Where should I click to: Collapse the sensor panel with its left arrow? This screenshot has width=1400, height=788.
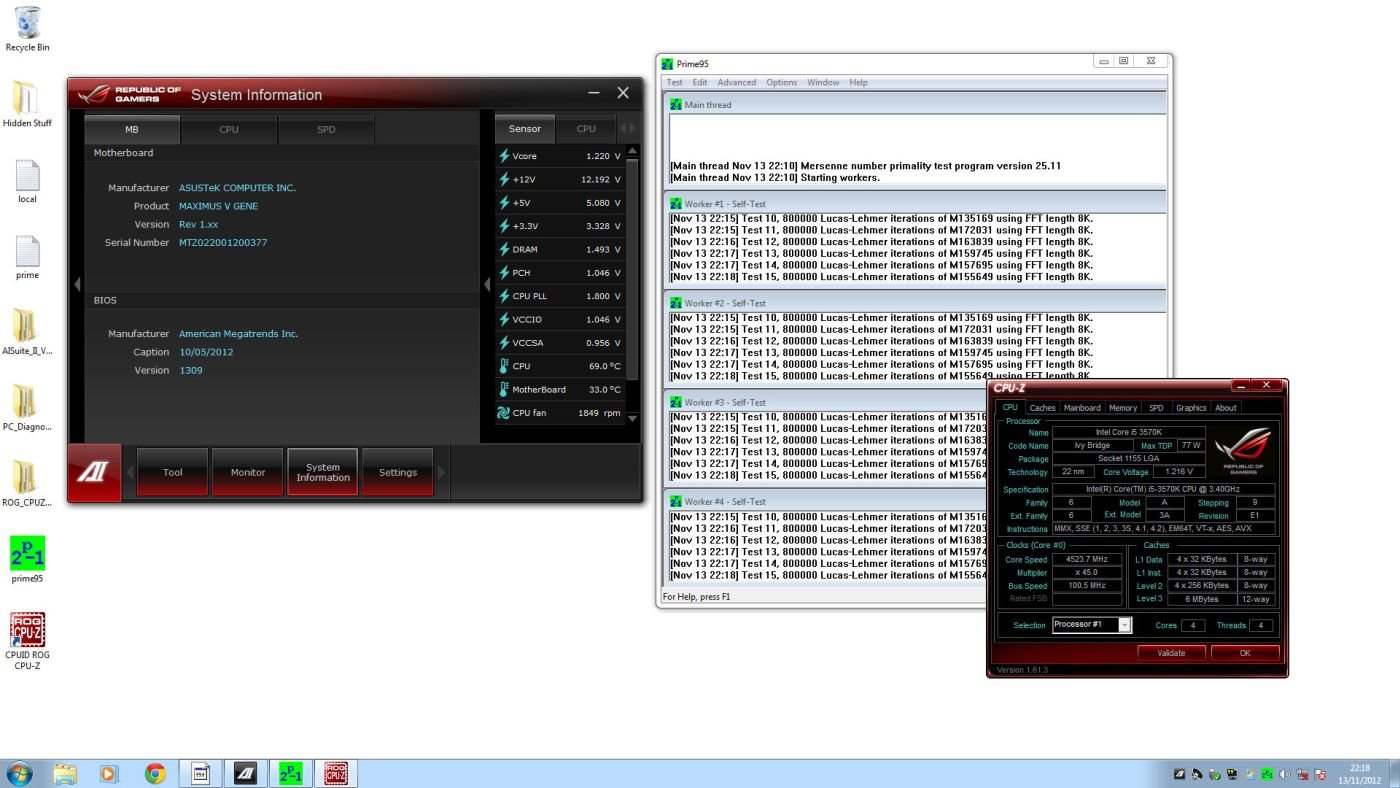tap(488, 284)
